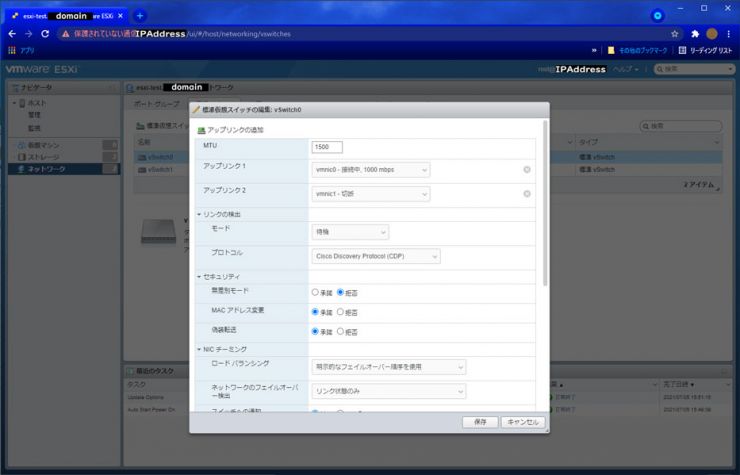This screenshot has height=475, width=740.
Task: Click the ESXi header search field
Action: (694, 69)
